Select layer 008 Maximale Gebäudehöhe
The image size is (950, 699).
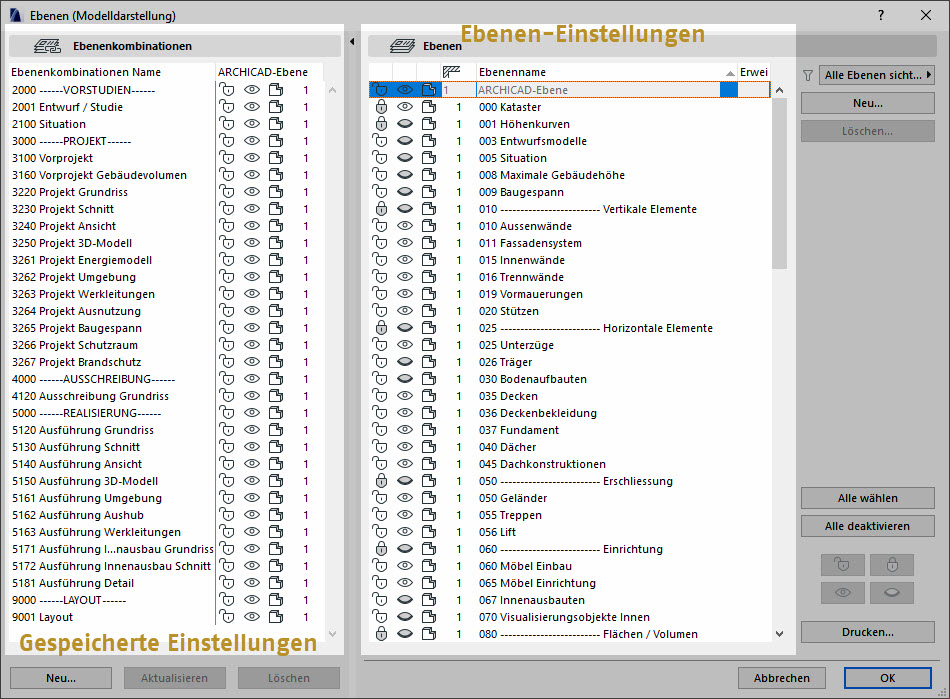(551, 175)
